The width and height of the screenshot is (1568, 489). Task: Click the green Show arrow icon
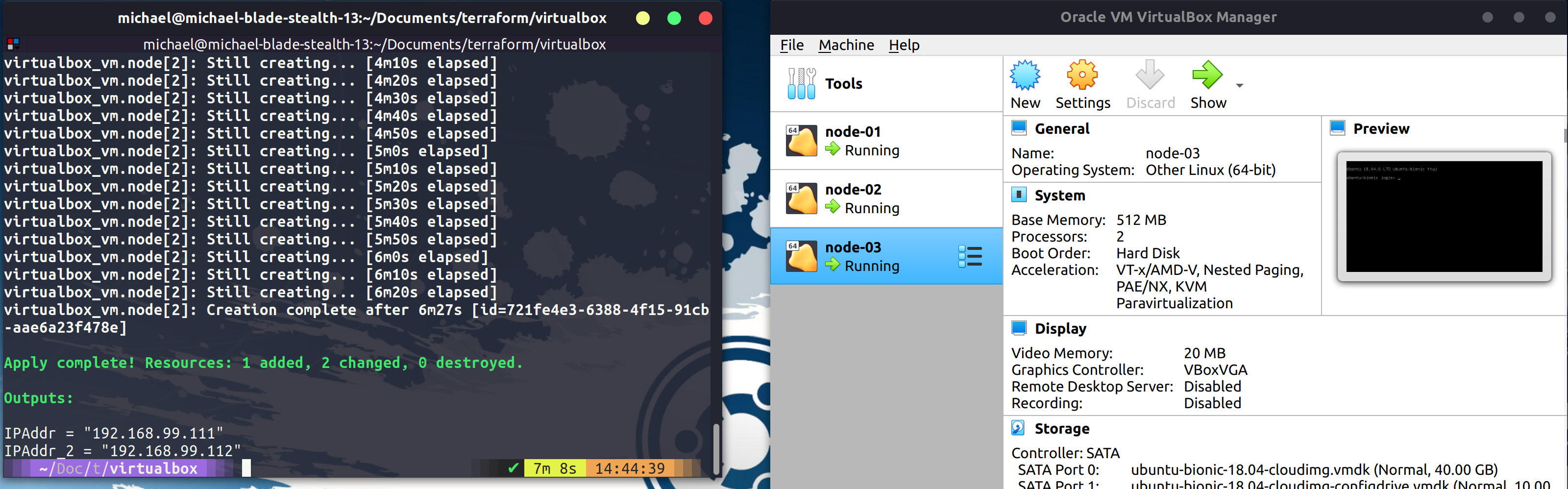click(x=1206, y=75)
